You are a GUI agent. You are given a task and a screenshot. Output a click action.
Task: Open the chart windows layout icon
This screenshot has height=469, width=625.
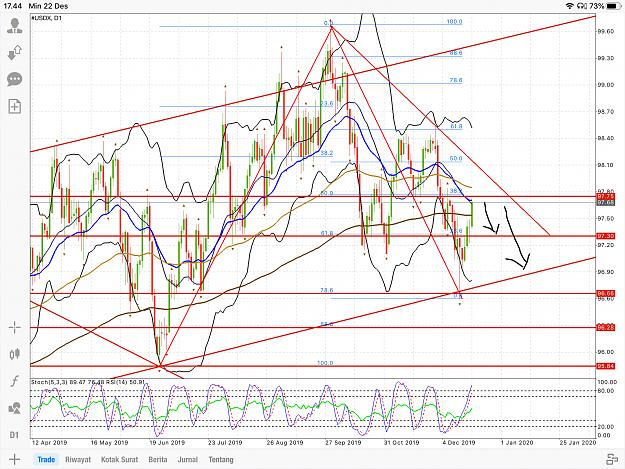tap(611, 459)
